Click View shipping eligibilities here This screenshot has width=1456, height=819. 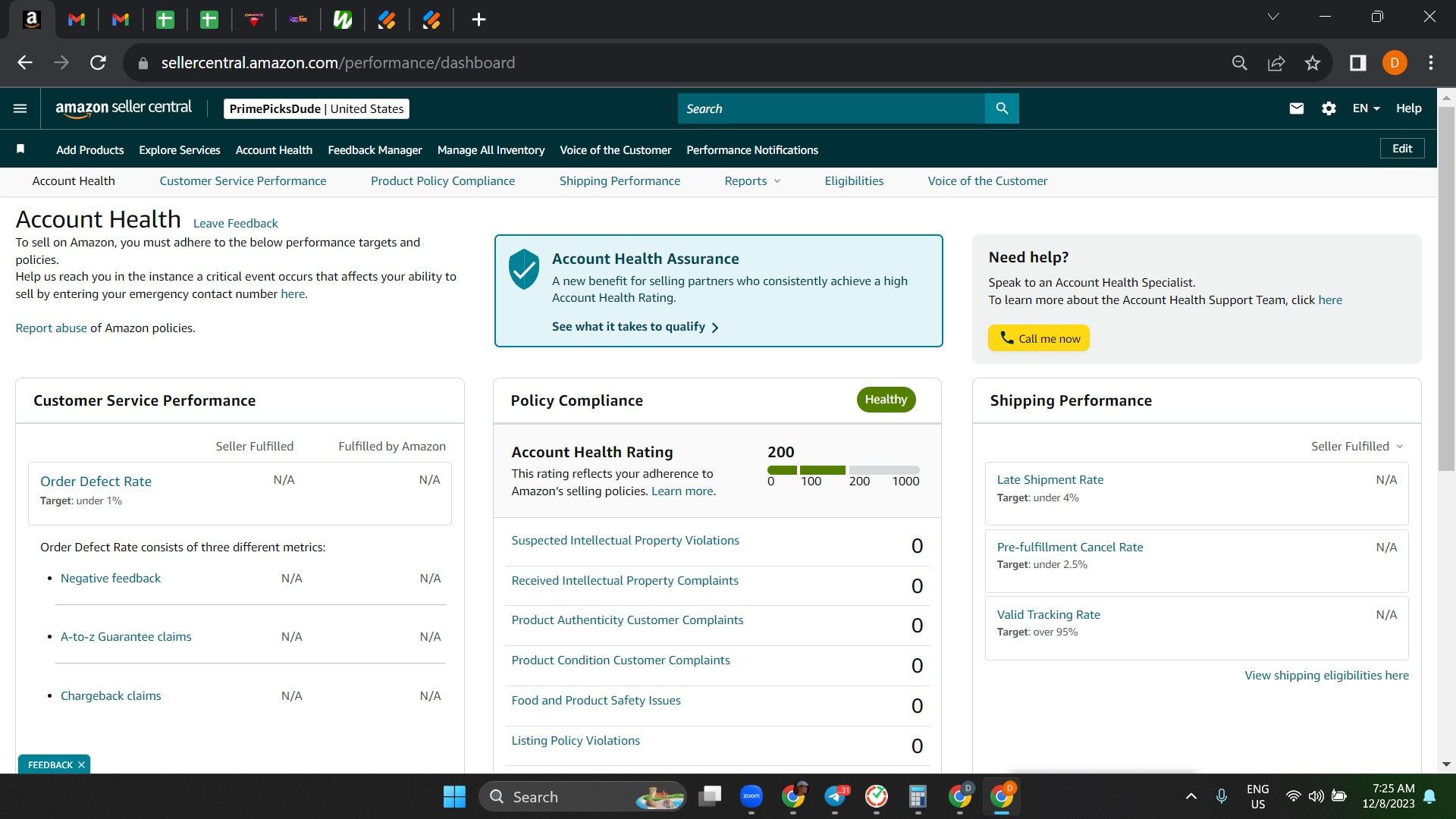pyautogui.click(x=1327, y=675)
